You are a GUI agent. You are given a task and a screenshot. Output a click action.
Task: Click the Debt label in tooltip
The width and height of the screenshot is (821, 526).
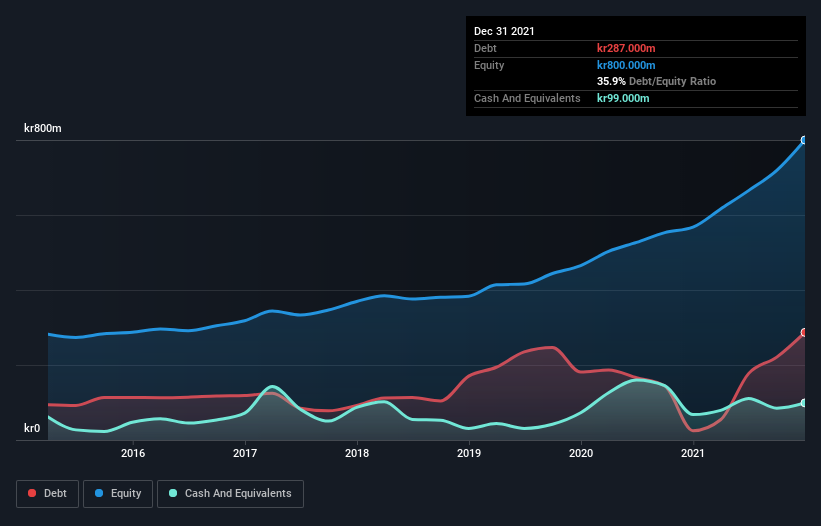[485, 48]
